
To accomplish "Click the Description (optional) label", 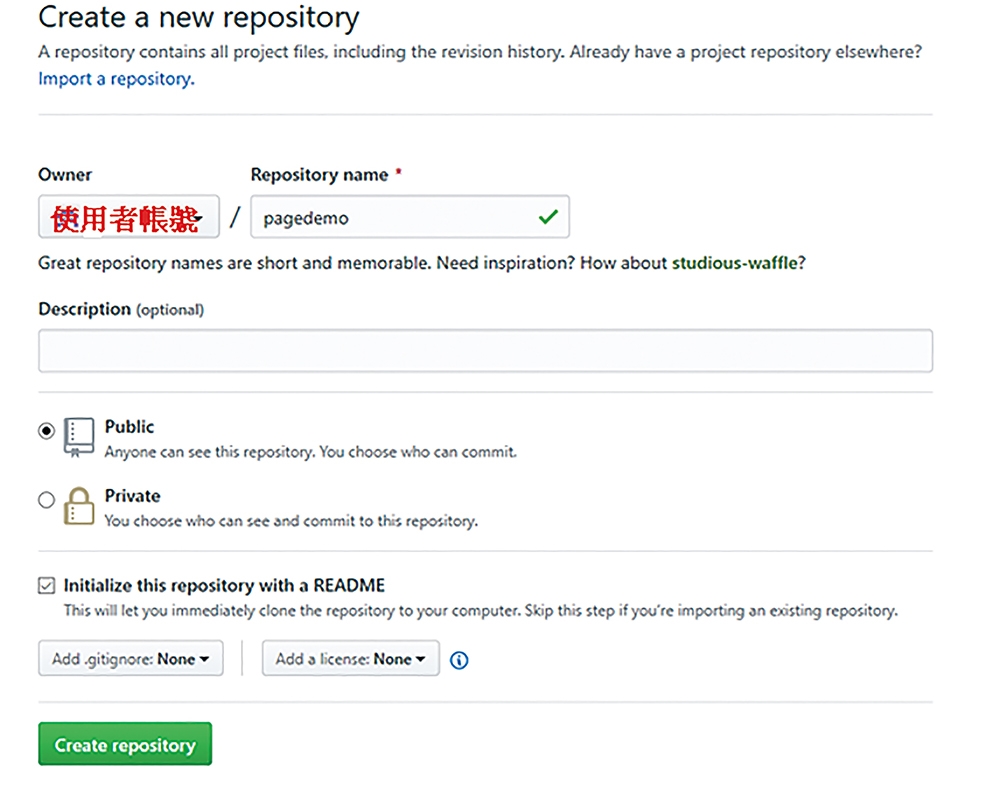I will tap(121, 309).
